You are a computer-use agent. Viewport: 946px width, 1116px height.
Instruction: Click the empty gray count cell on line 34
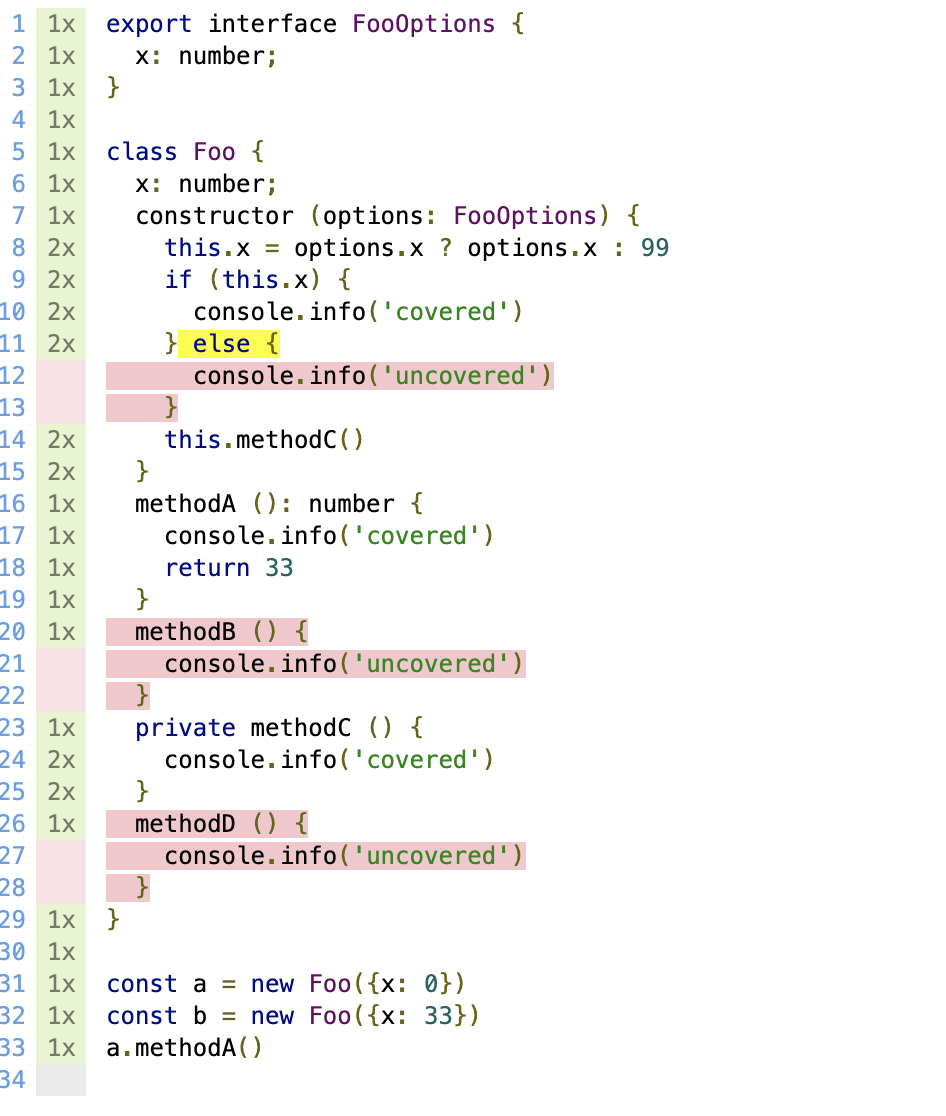[61, 1080]
